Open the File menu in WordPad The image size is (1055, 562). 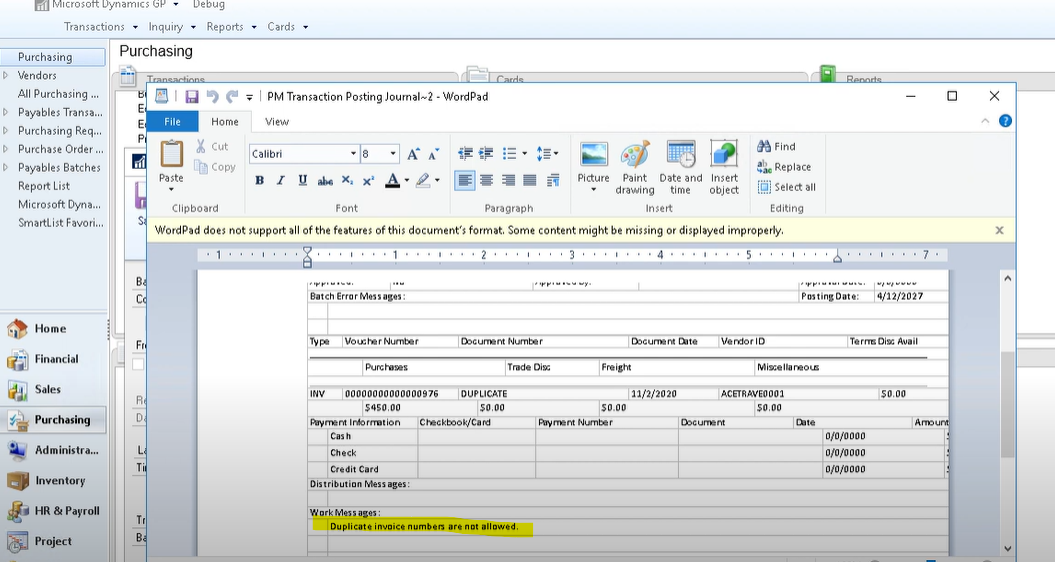point(173,122)
